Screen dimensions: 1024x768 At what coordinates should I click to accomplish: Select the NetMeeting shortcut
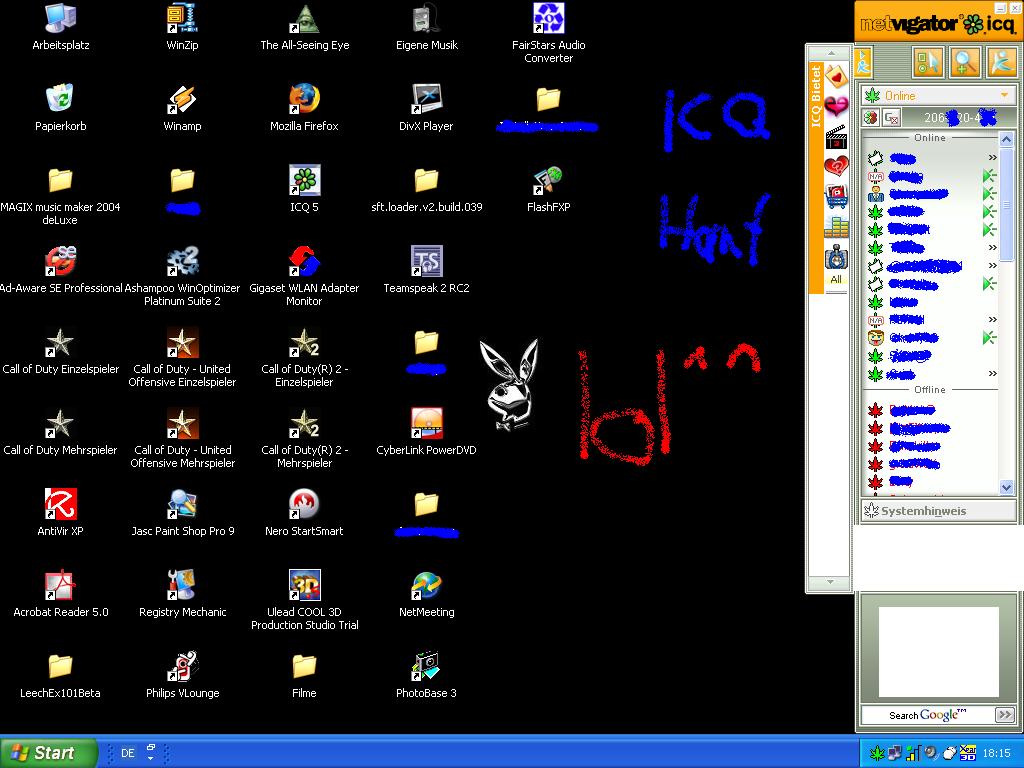[426, 594]
